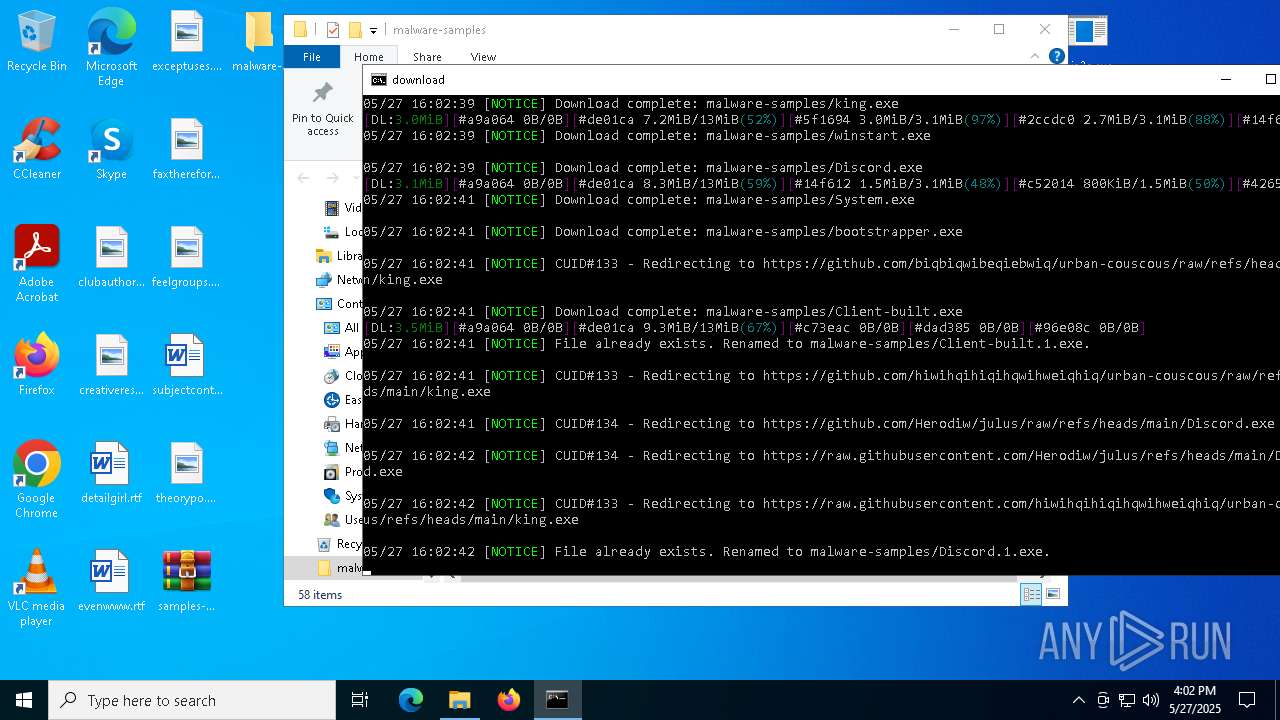Select the faxtherefor image file
This screenshot has width=1280, height=720.
(x=186, y=150)
